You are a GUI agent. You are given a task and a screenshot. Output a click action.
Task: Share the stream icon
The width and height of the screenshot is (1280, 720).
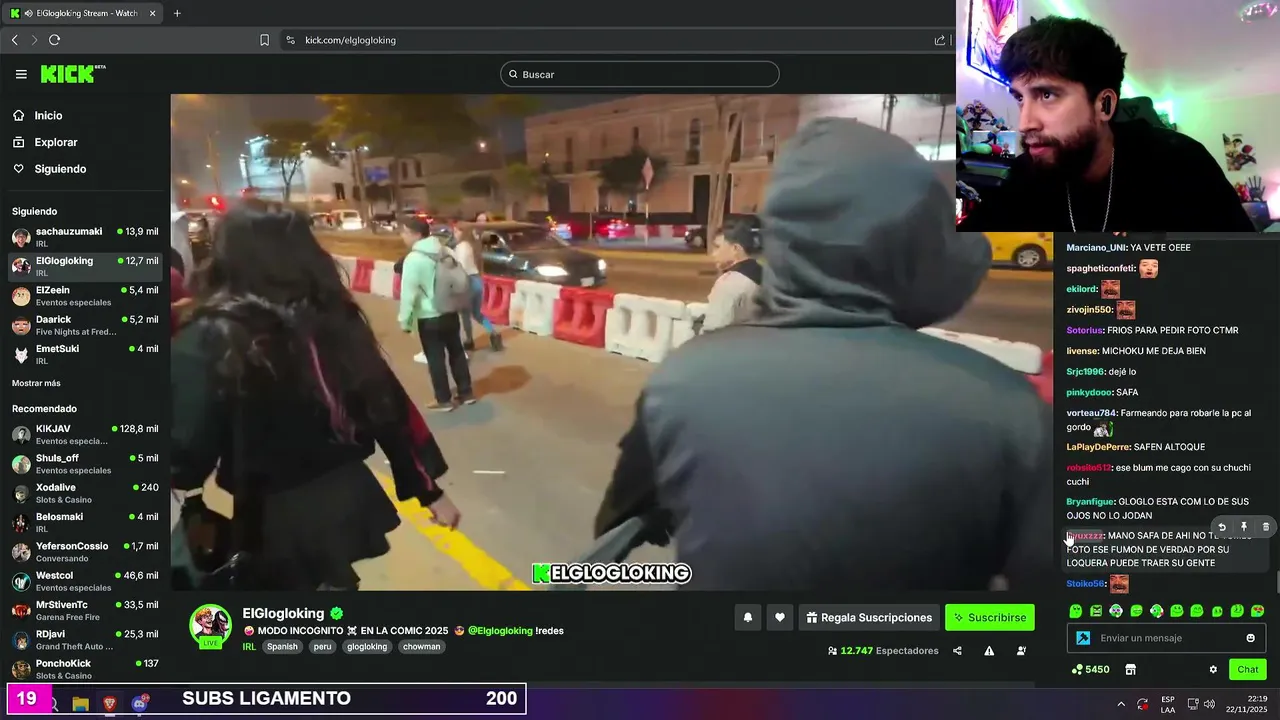click(x=957, y=651)
